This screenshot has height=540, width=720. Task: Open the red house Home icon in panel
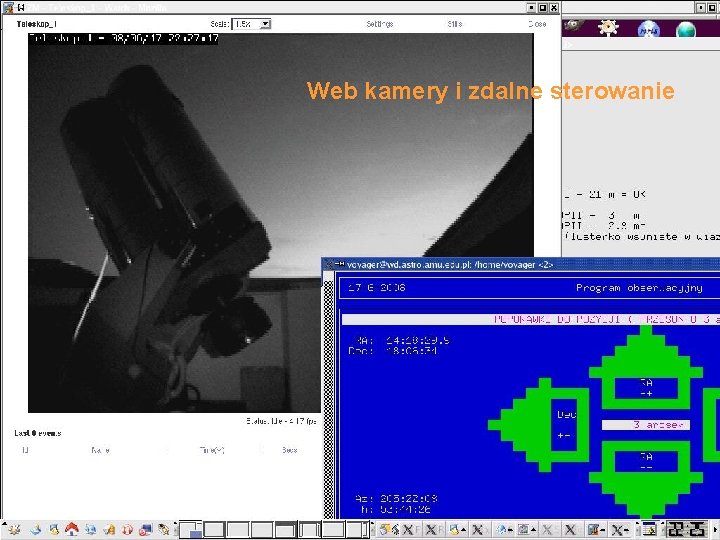tap(72, 529)
